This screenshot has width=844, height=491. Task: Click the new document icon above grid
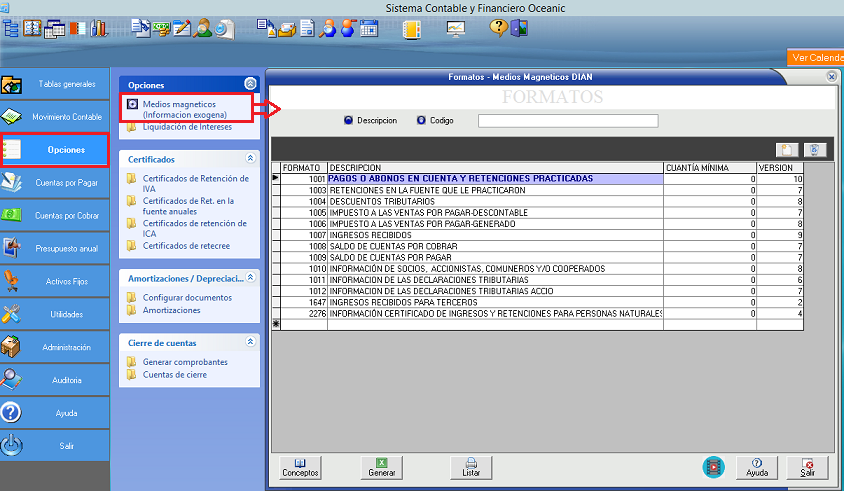788,149
